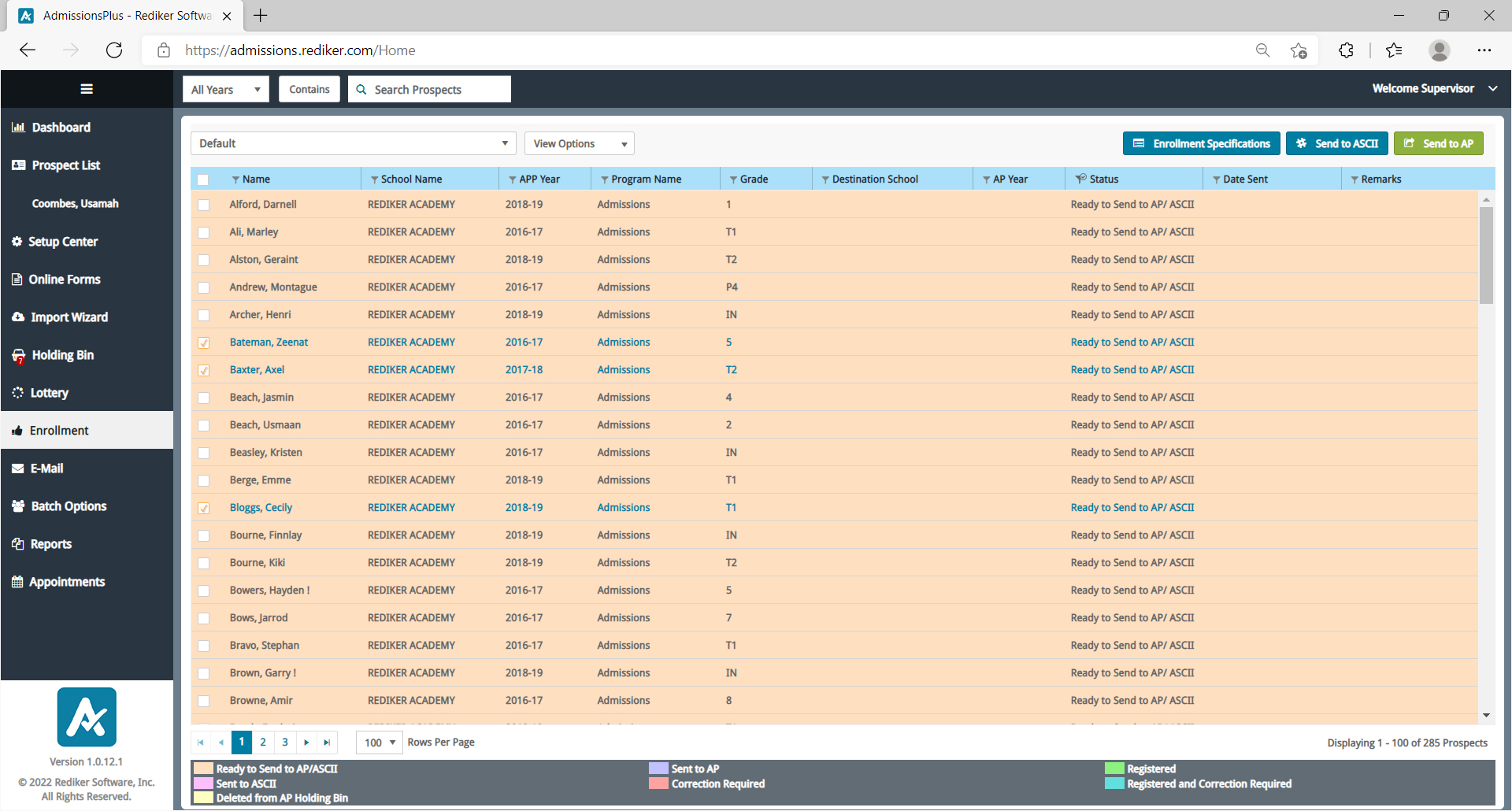
Task: Click in the Search Prospects field
Action: [x=430, y=89]
